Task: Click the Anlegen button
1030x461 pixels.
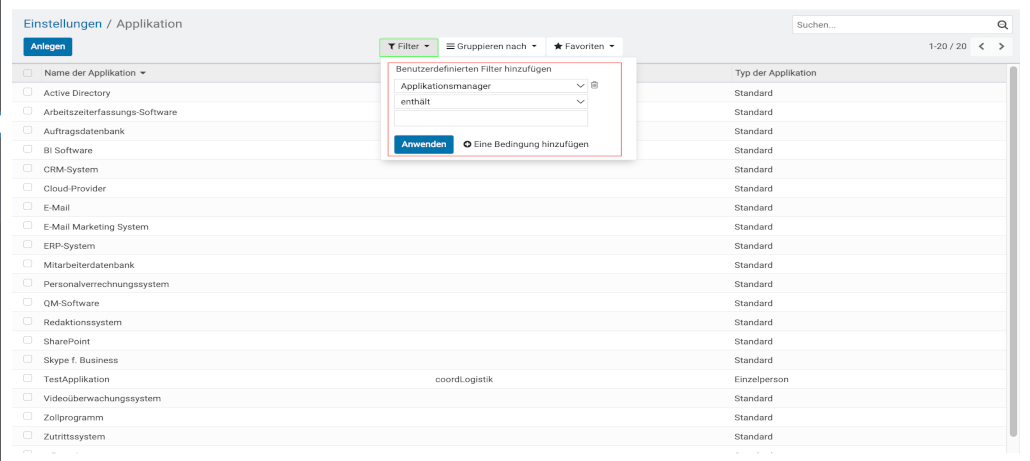Action: pos(47,47)
